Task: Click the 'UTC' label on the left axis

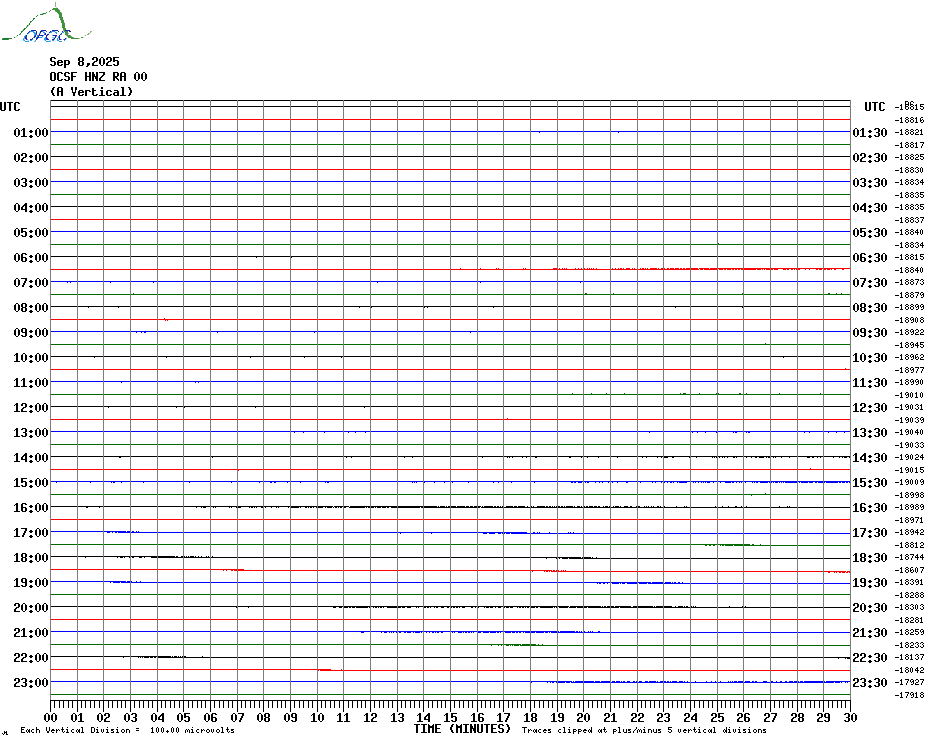Action: pyautogui.click(x=10, y=107)
